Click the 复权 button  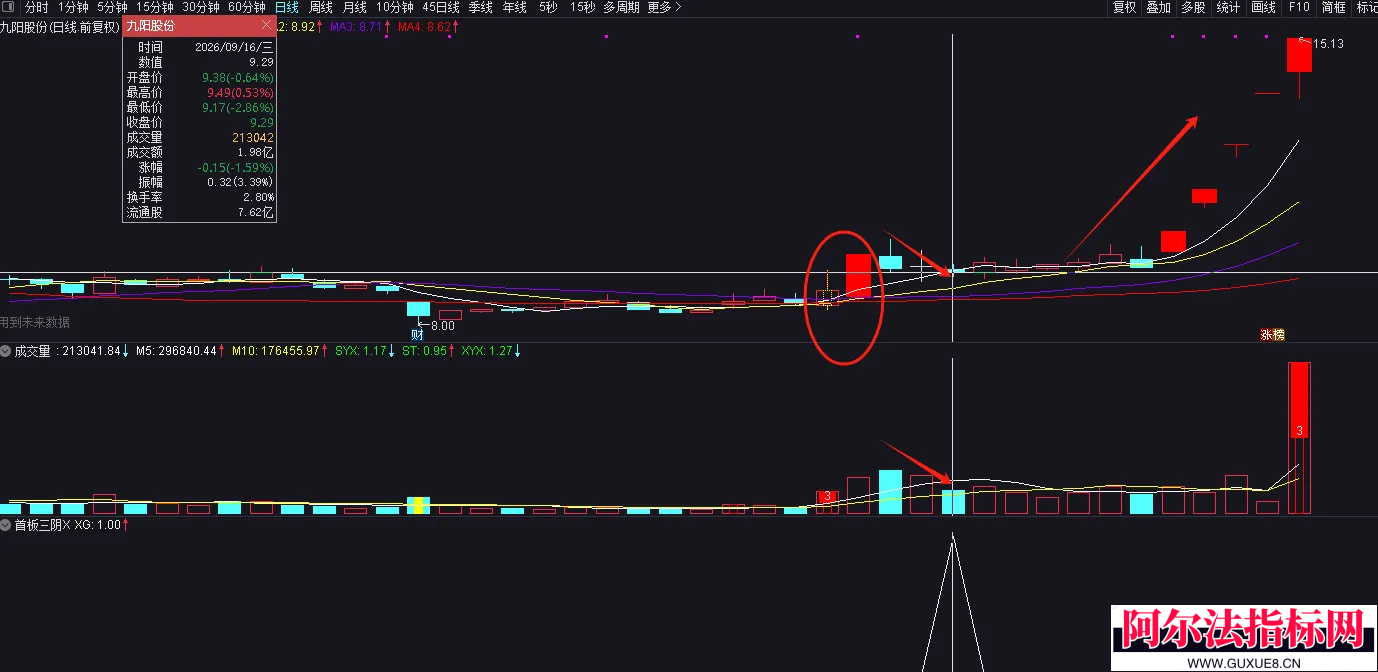point(1125,7)
